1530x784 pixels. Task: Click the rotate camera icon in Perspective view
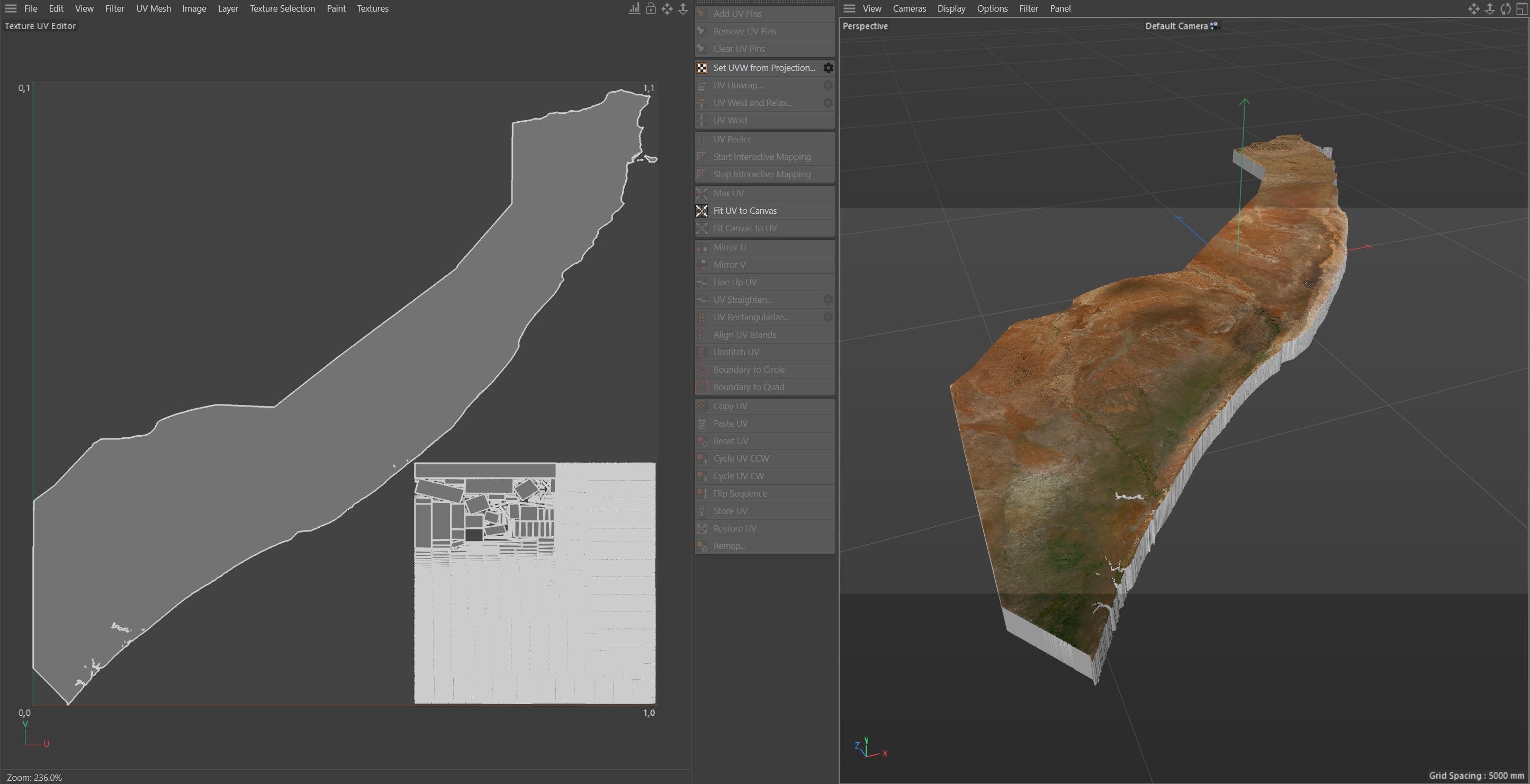point(1505,8)
